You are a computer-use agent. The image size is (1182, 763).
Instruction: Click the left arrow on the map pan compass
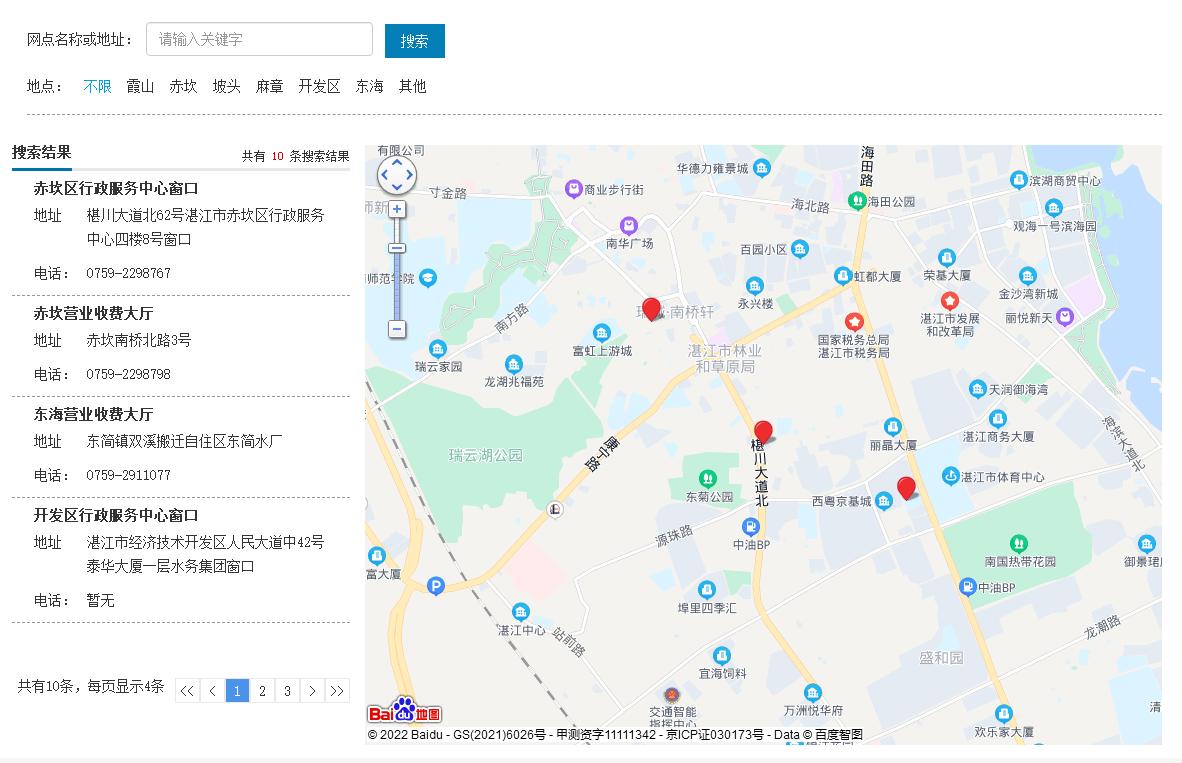(384, 175)
